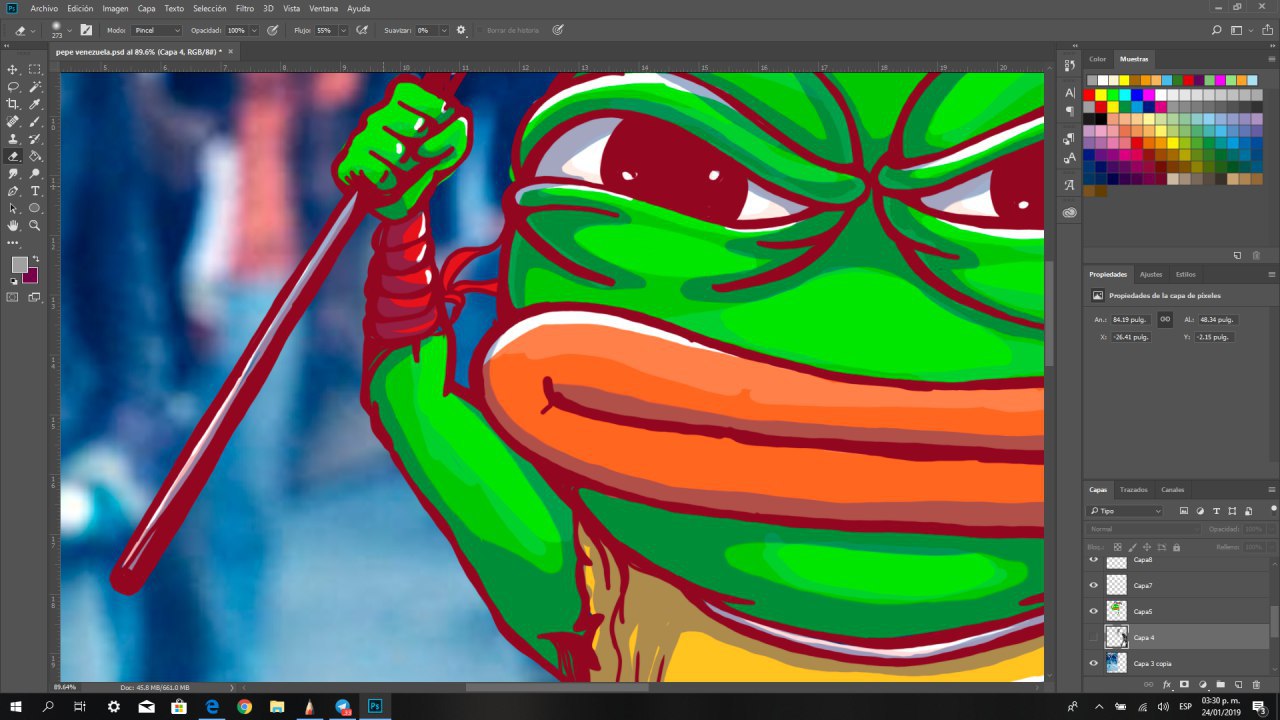Open the Flujo slider dropdown
The image size is (1280, 720).
[343, 30]
